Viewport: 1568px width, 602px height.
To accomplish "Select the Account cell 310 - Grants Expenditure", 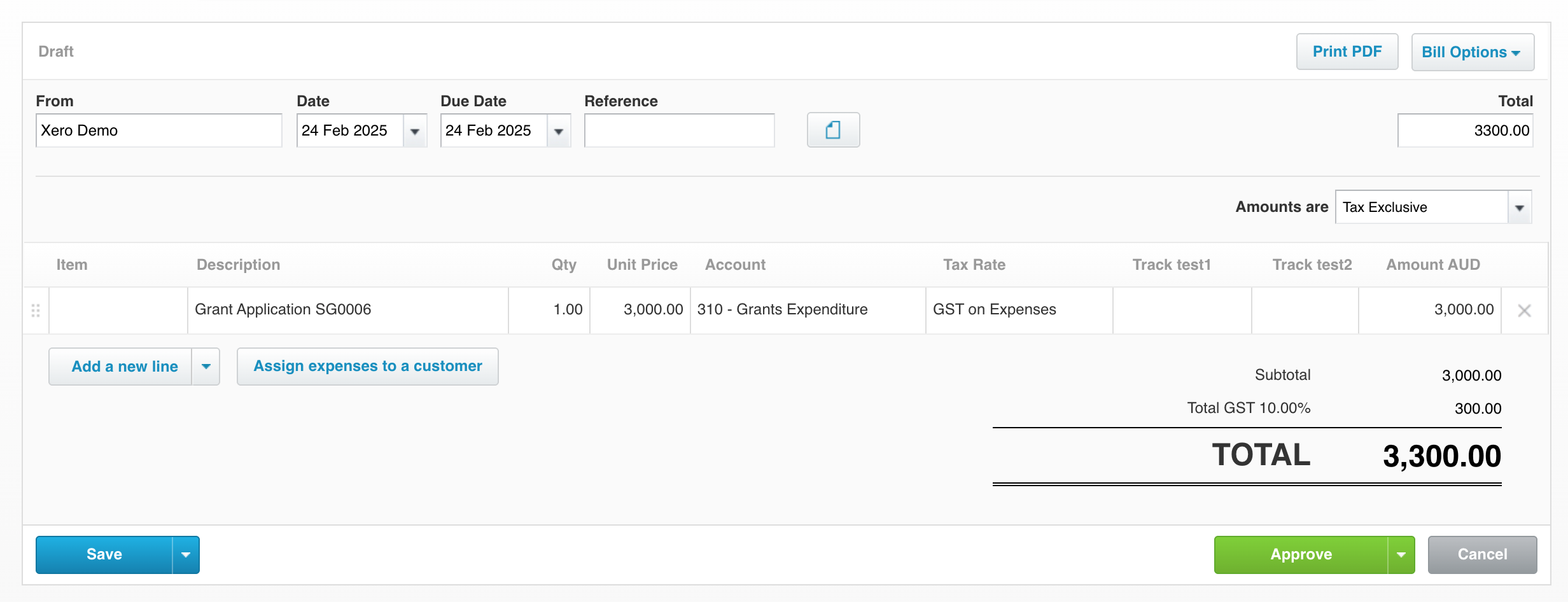I will click(807, 310).
